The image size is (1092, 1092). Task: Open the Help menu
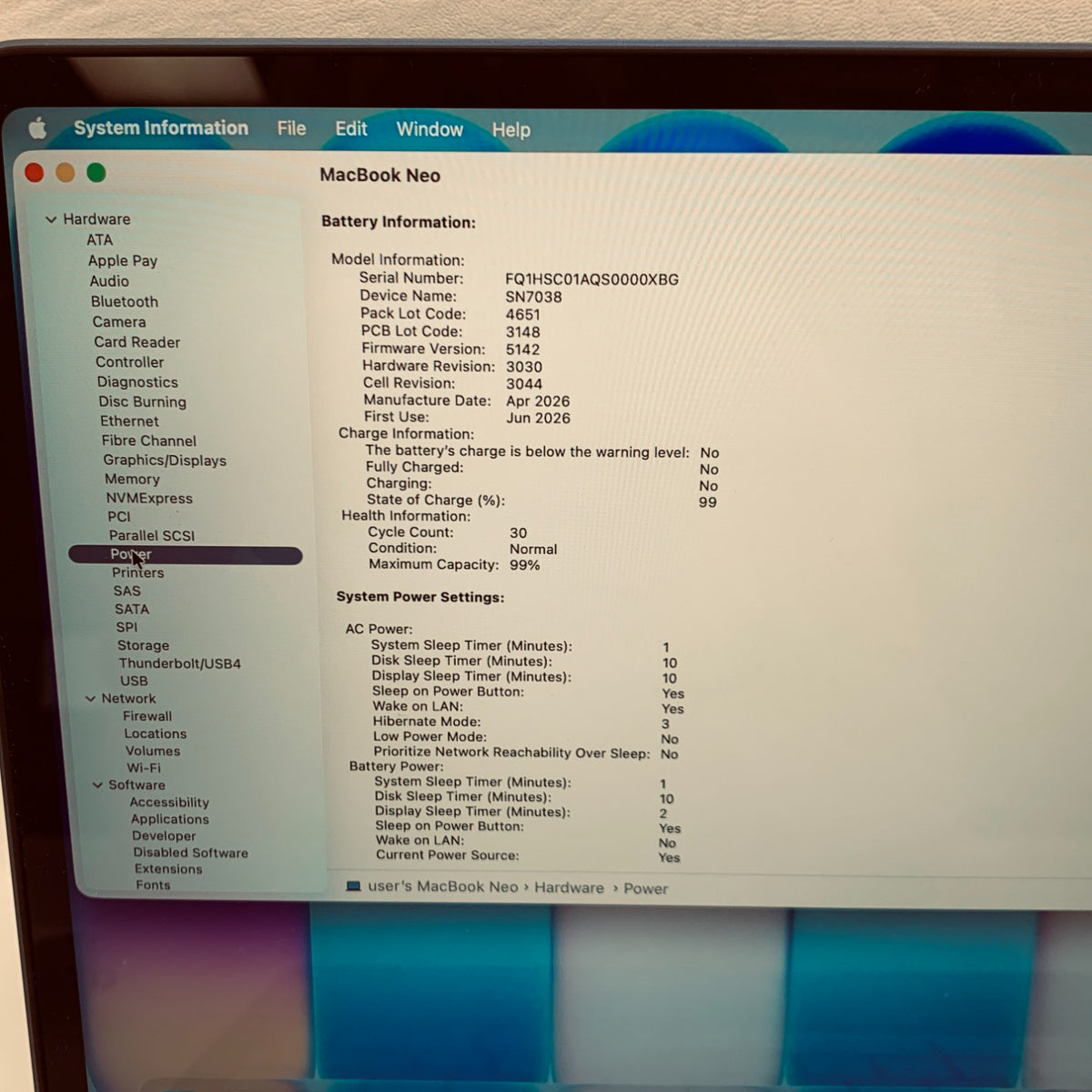coord(511,130)
